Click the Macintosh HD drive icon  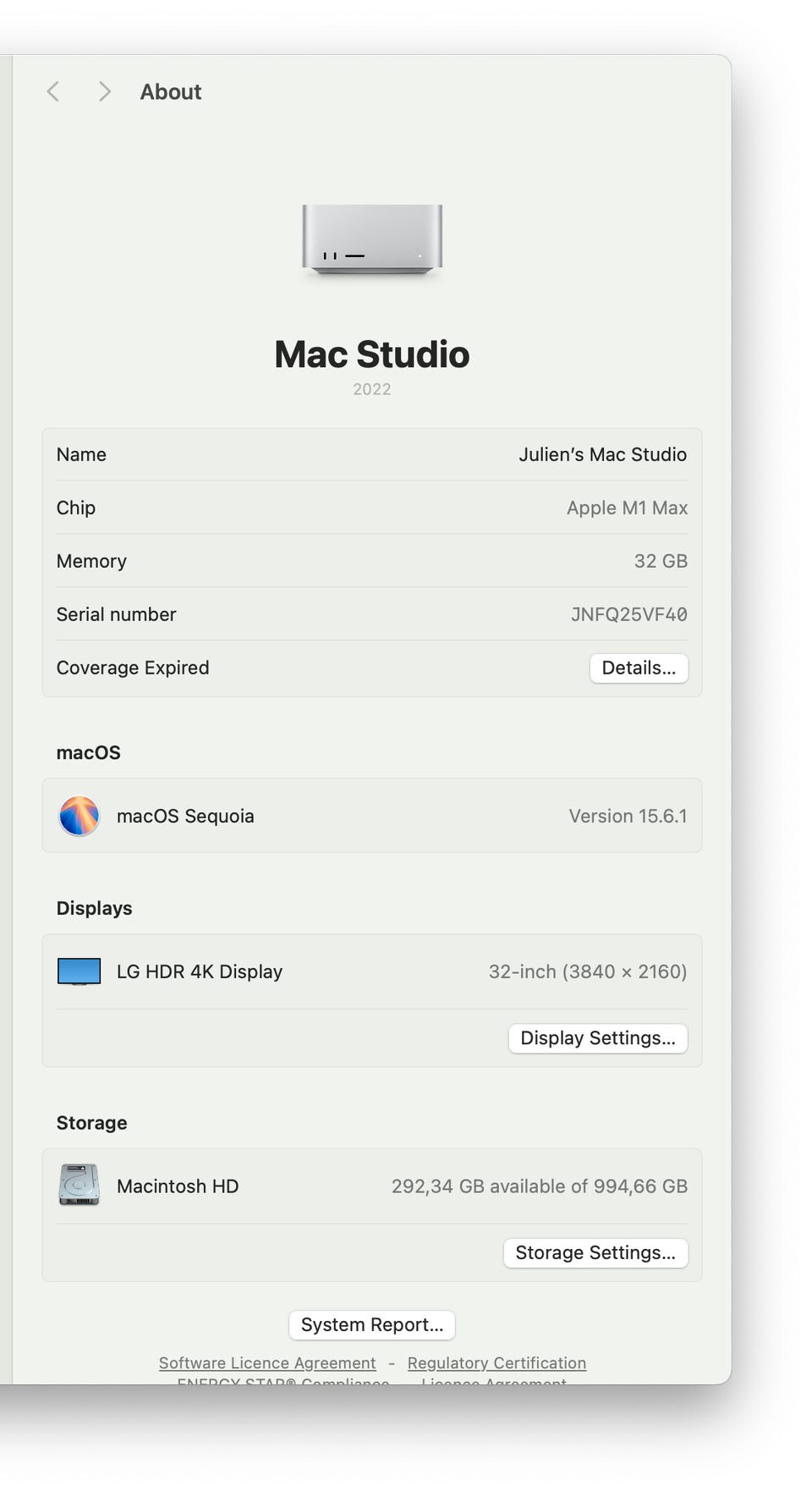(79, 1185)
